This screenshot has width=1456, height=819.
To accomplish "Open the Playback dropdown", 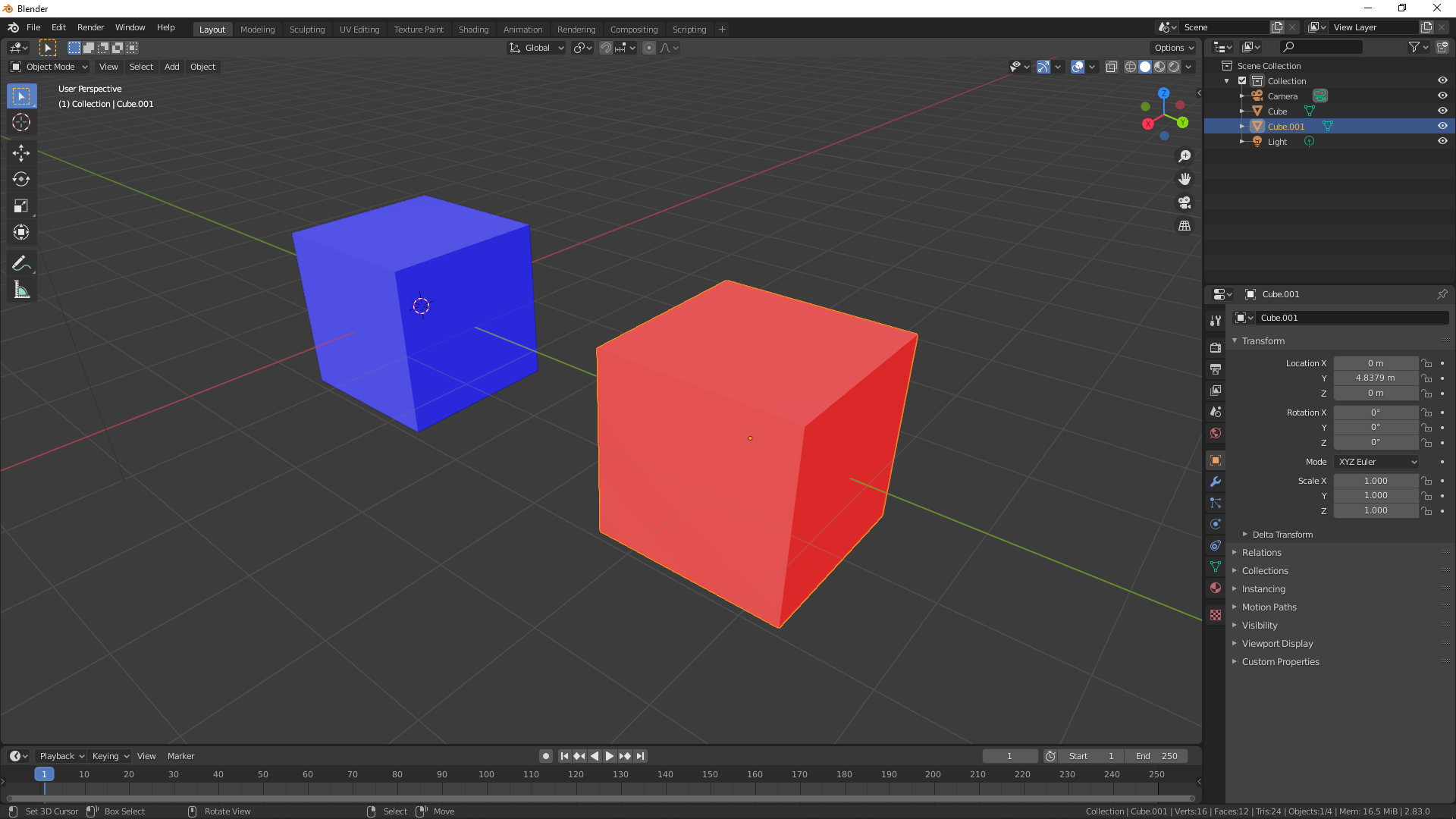I will (61, 756).
